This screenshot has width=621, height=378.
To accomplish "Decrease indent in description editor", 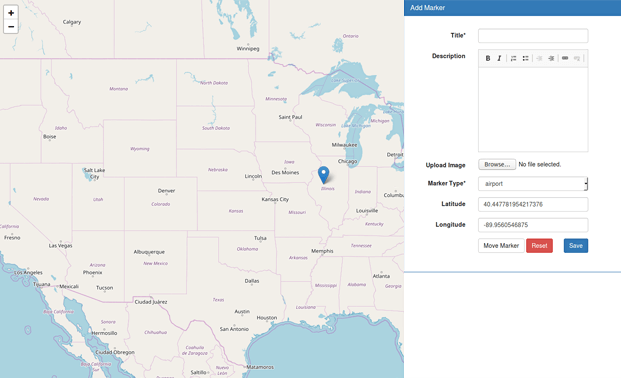I will 539,58.
